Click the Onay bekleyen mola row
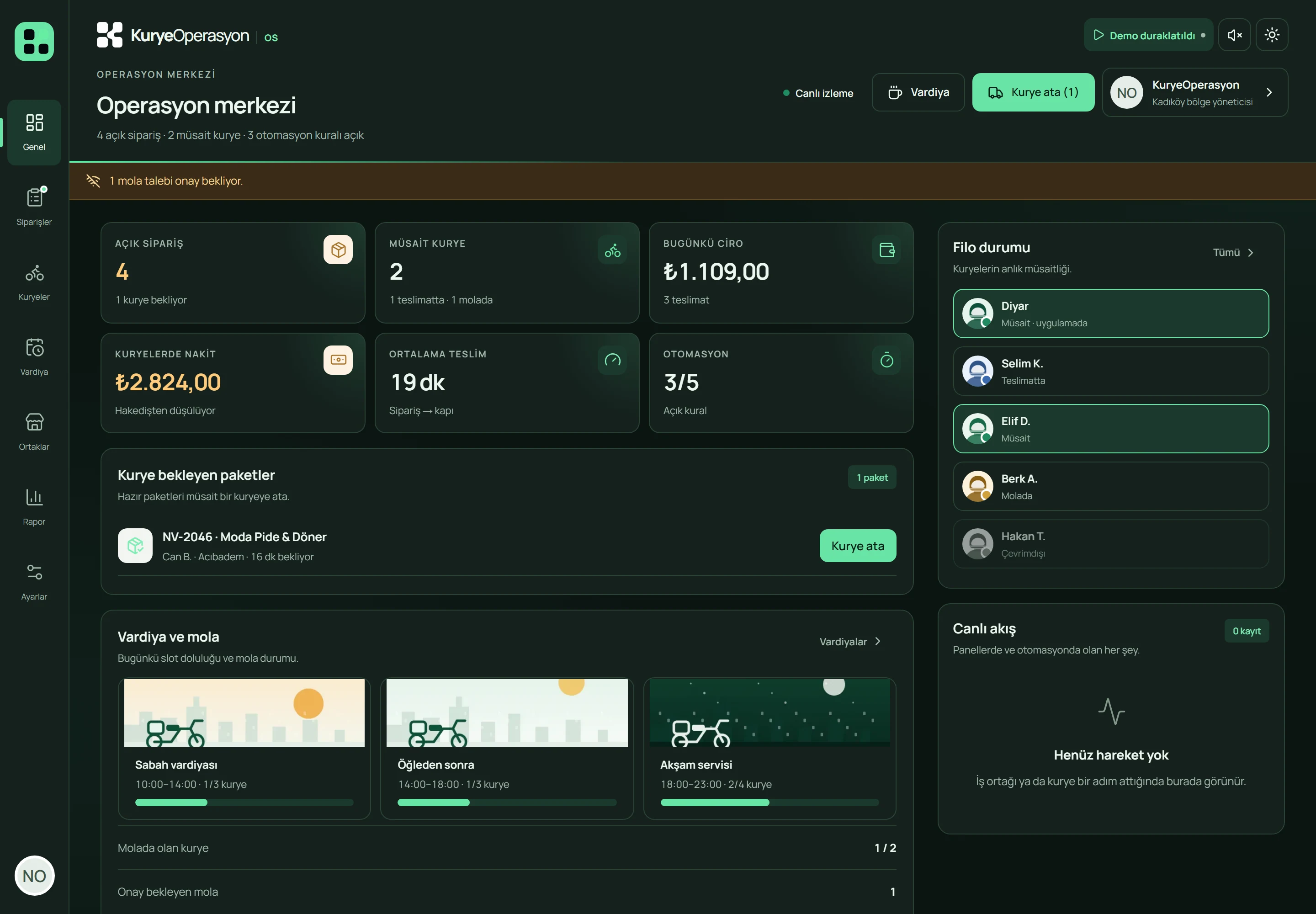The image size is (1316, 914). coord(507,892)
